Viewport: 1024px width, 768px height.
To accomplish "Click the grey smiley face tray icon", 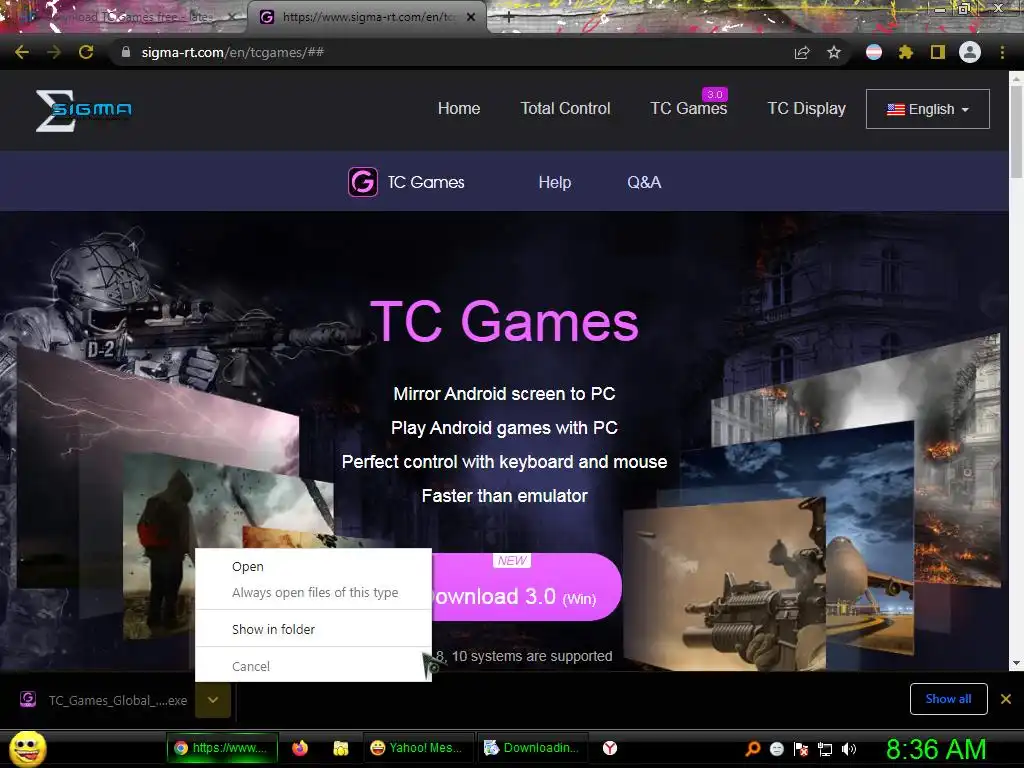I will pos(777,749).
